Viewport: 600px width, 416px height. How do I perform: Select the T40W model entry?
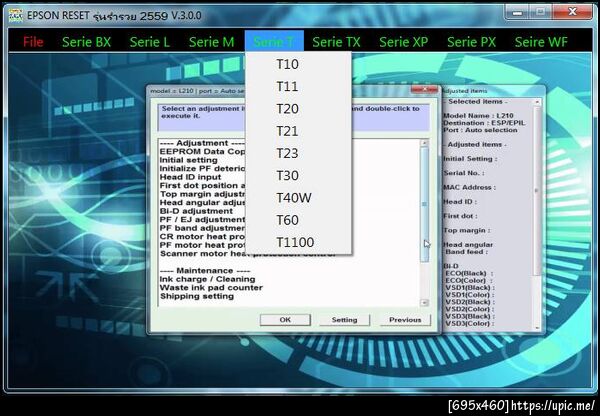(298, 198)
